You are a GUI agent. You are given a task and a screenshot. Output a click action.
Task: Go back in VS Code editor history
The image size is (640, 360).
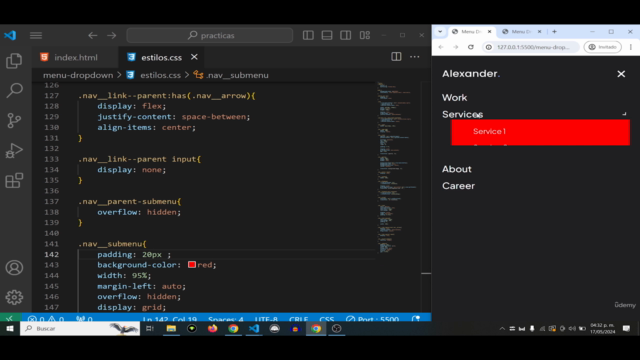[x=93, y=36]
